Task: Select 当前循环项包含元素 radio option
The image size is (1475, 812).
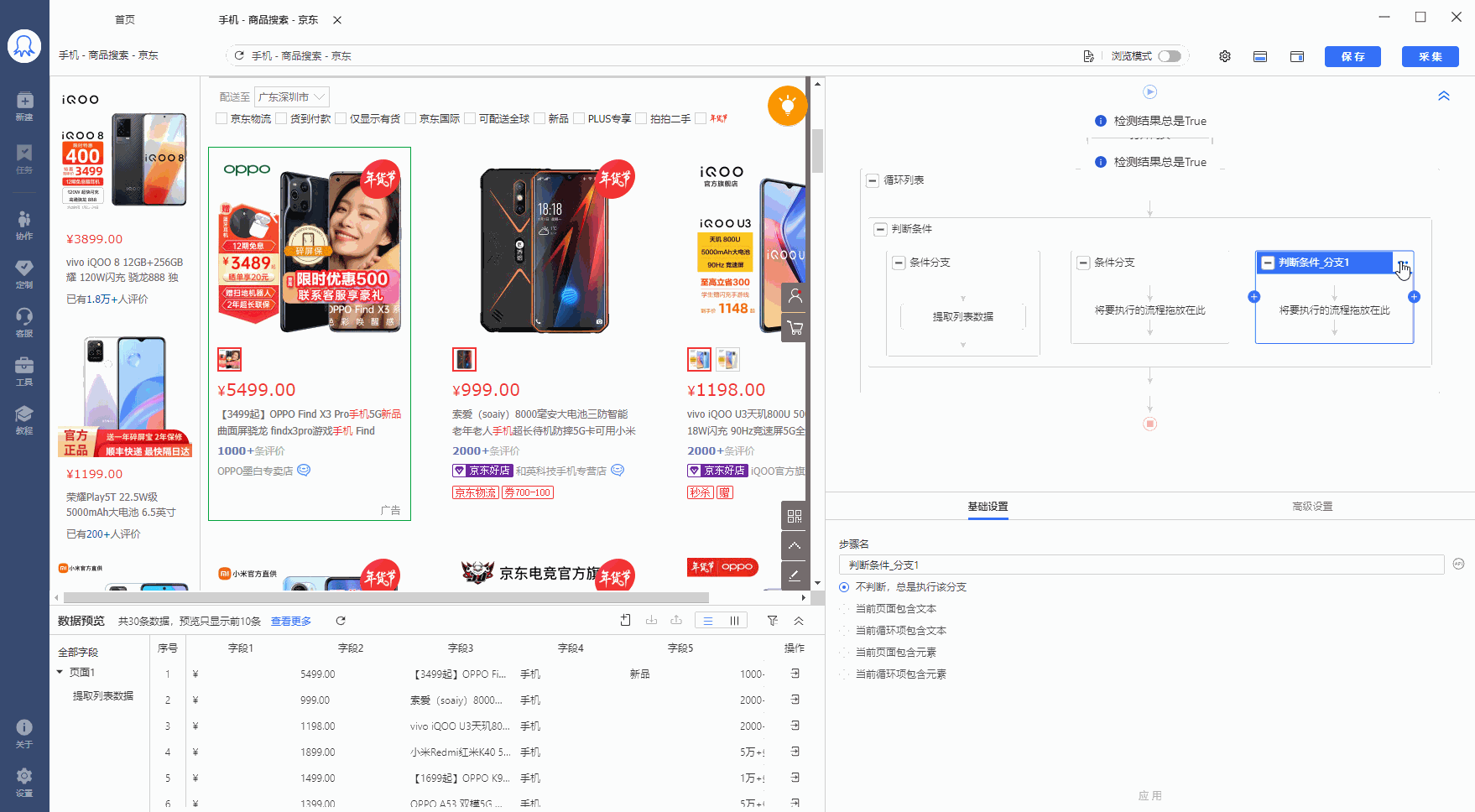Action: (x=844, y=674)
